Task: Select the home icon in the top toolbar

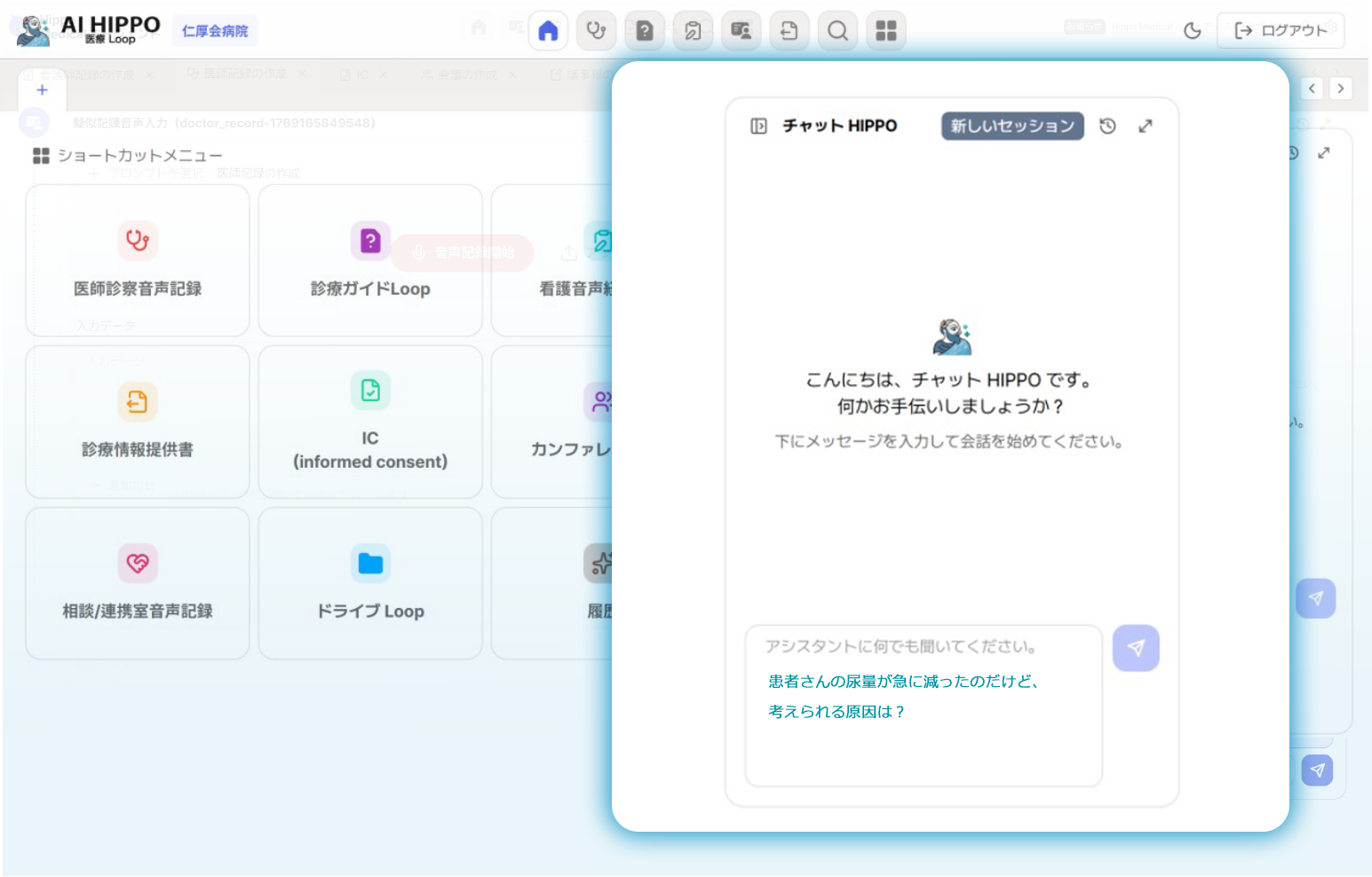Action: click(548, 30)
